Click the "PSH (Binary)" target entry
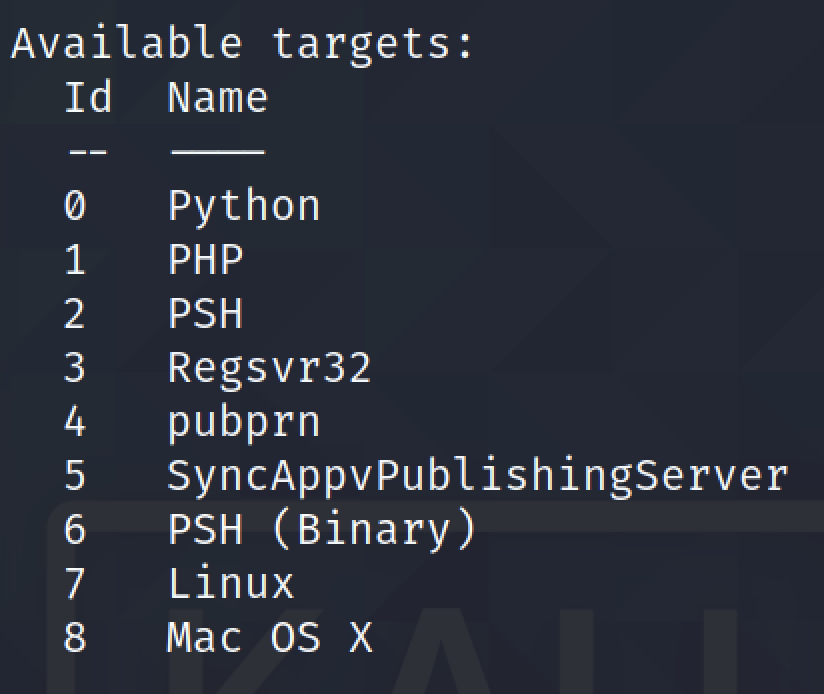 point(321,530)
